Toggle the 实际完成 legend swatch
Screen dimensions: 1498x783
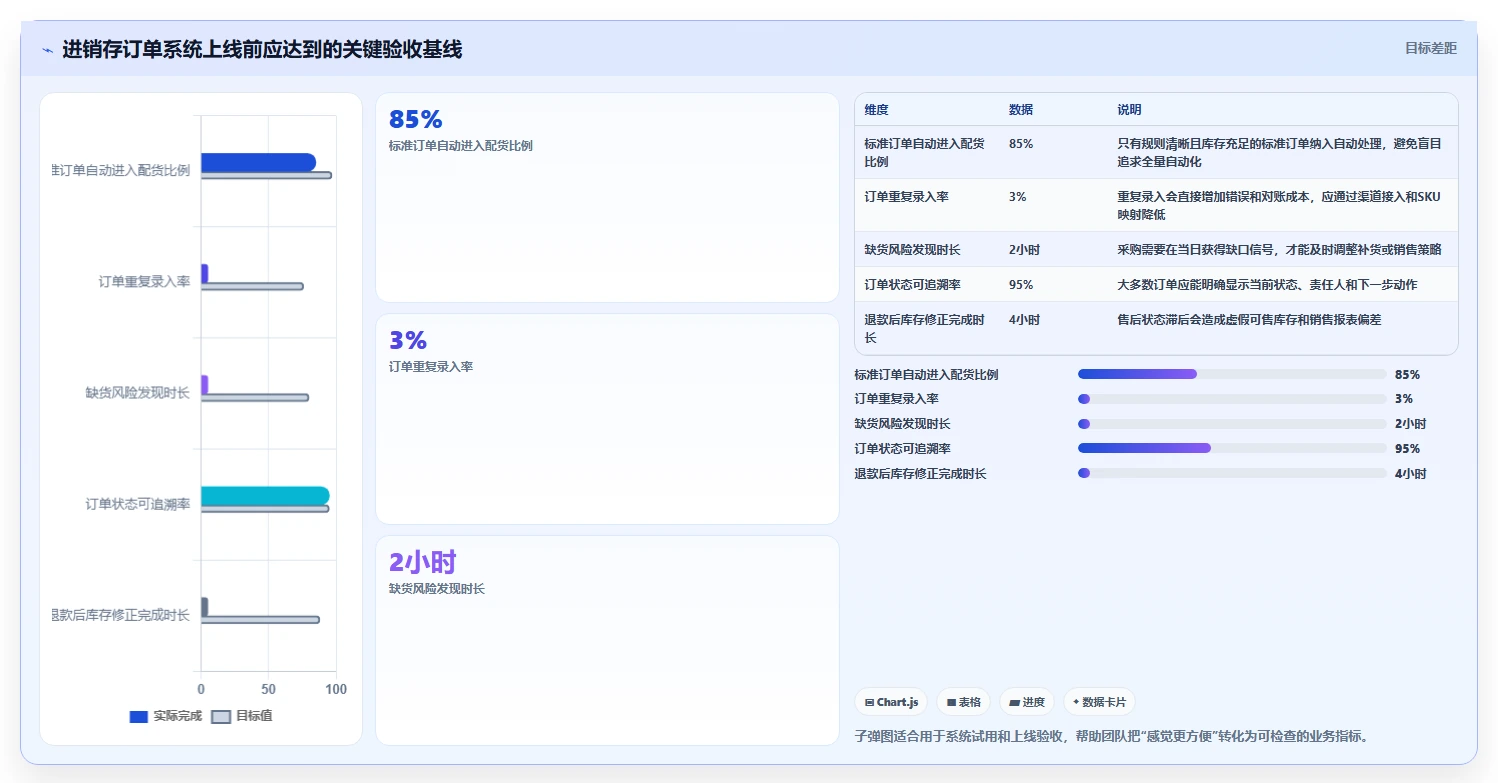(x=139, y=717)
